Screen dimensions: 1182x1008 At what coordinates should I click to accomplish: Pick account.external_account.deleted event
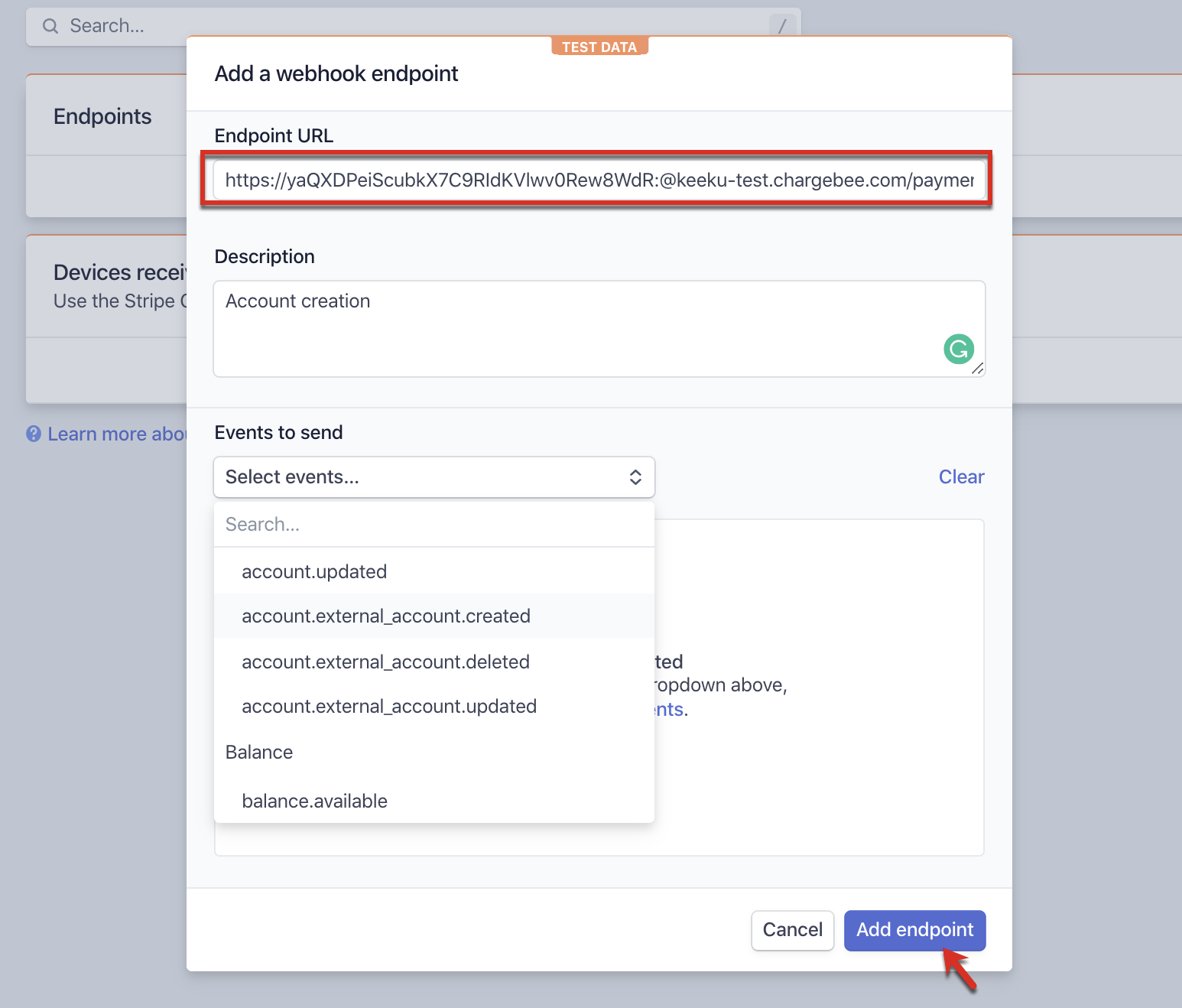[385, 662]
